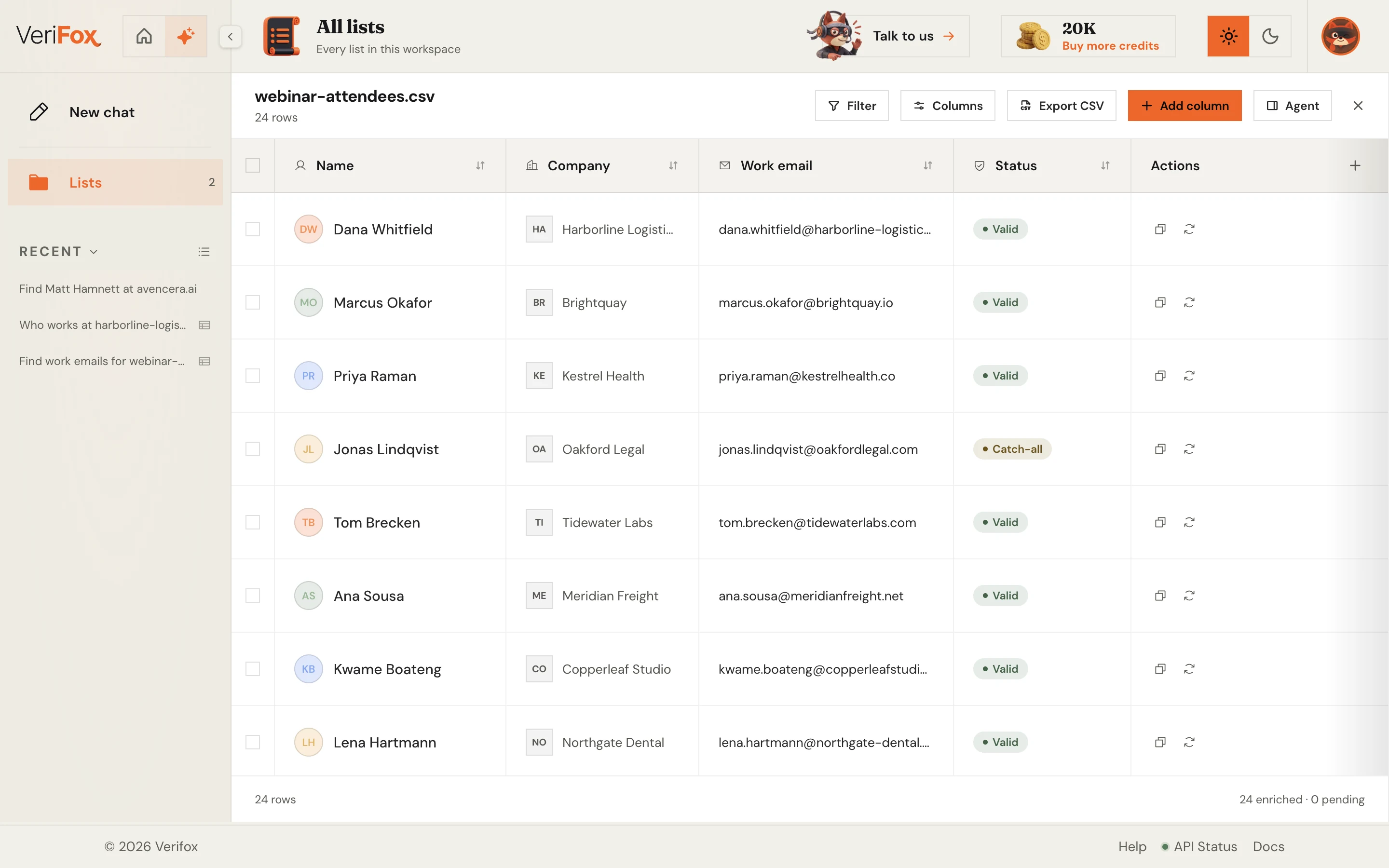Open the Columns settings button
Image resolution: width=1389 pixels, height=868 pixels.
[948, 106]
